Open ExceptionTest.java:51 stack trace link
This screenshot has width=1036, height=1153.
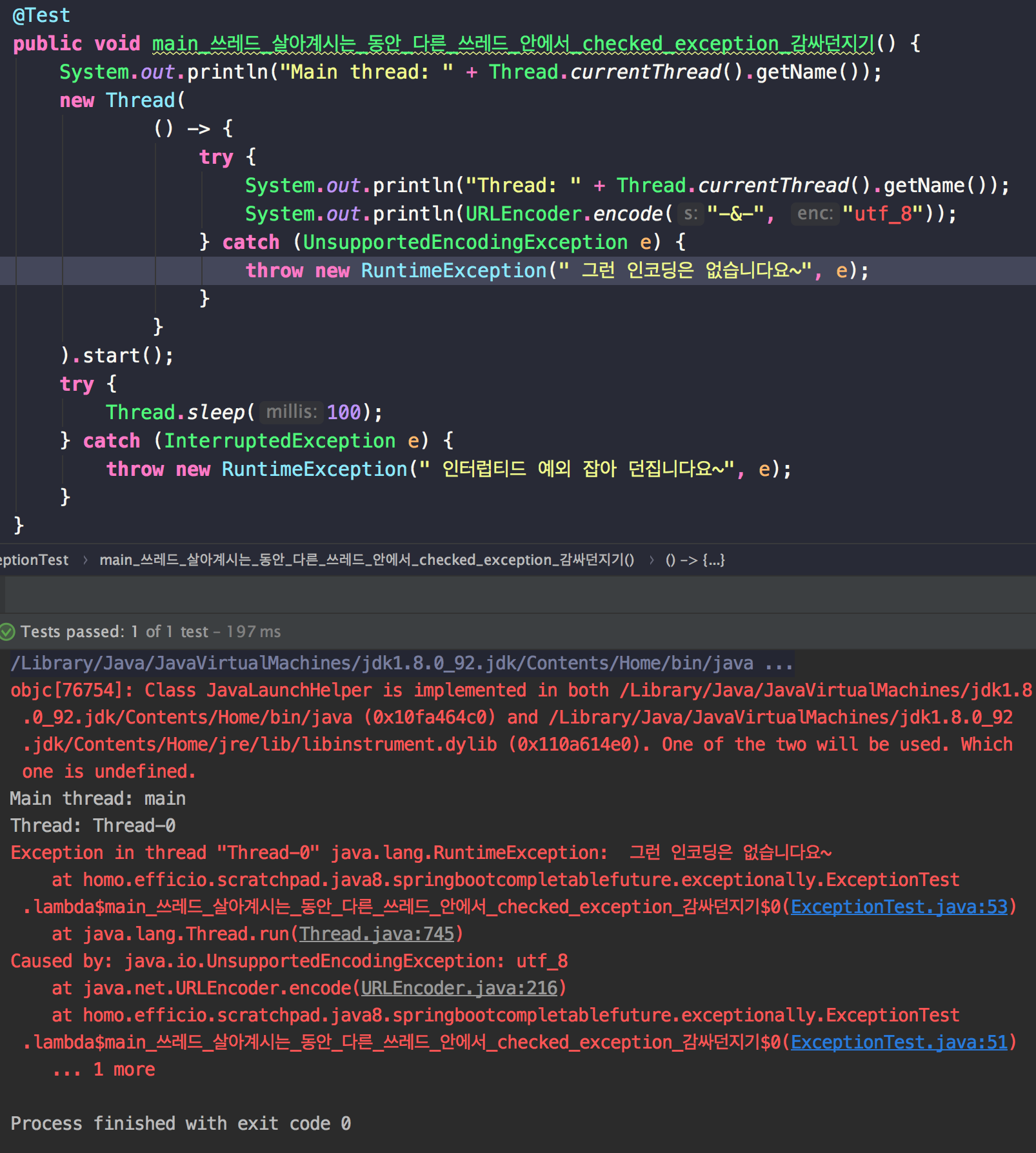pyautogui.click(x=899, y=1042)
